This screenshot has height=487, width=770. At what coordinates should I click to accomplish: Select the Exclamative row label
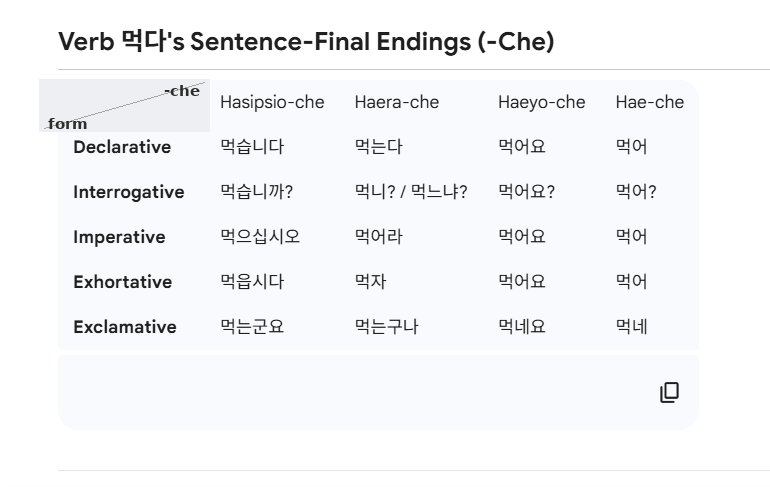pyautogui.click(x=124, y=327)
